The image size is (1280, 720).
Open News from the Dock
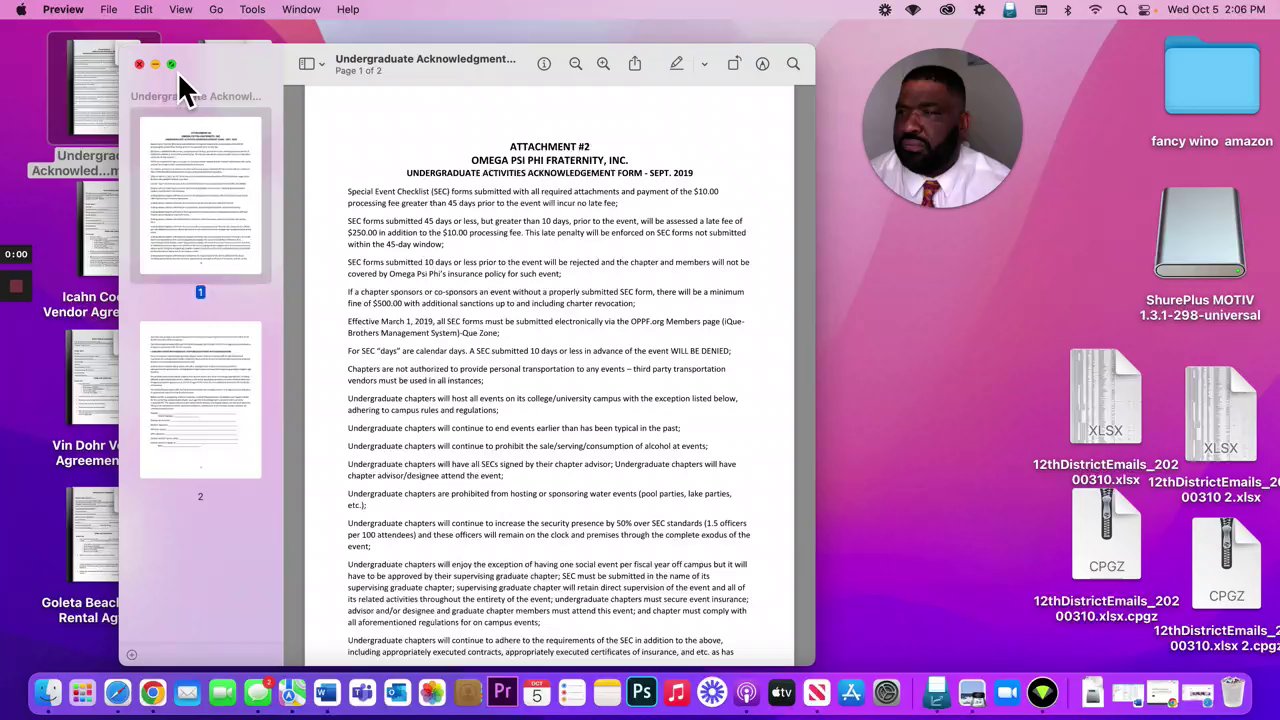pos(817,692)
